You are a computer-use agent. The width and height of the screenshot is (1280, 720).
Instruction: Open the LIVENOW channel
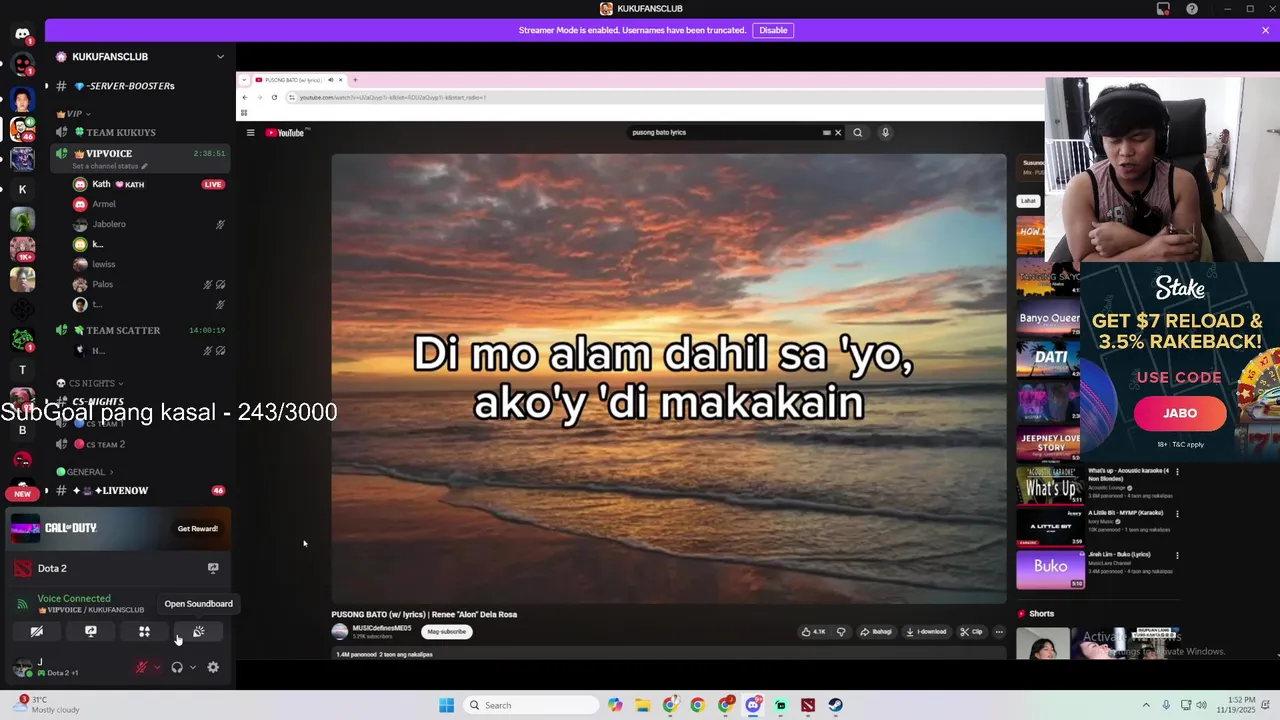click(x=140, y=491)
